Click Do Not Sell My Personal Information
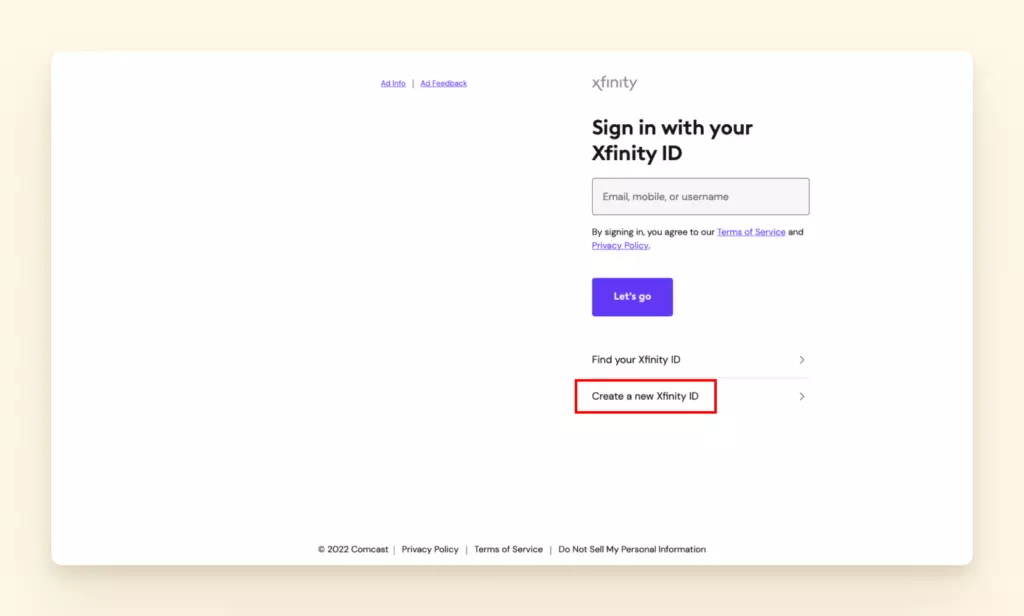This screenshot has width=1024, height=616. (x=632, y=550)
